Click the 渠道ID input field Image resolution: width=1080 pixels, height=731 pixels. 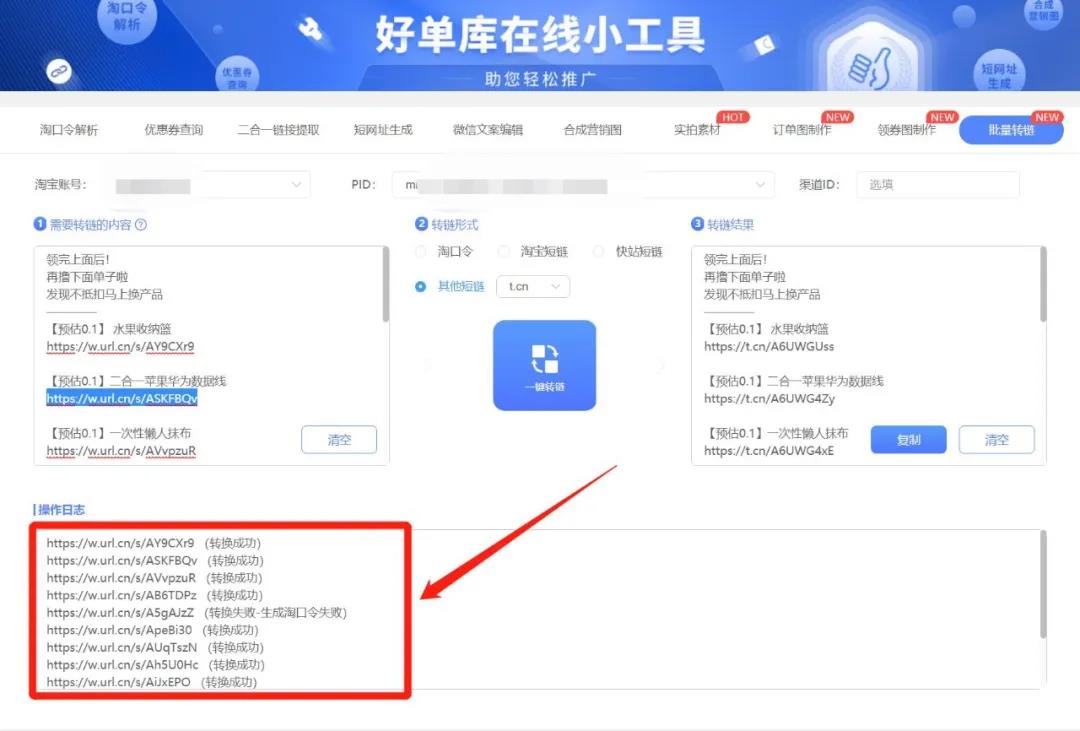[937, 185]
